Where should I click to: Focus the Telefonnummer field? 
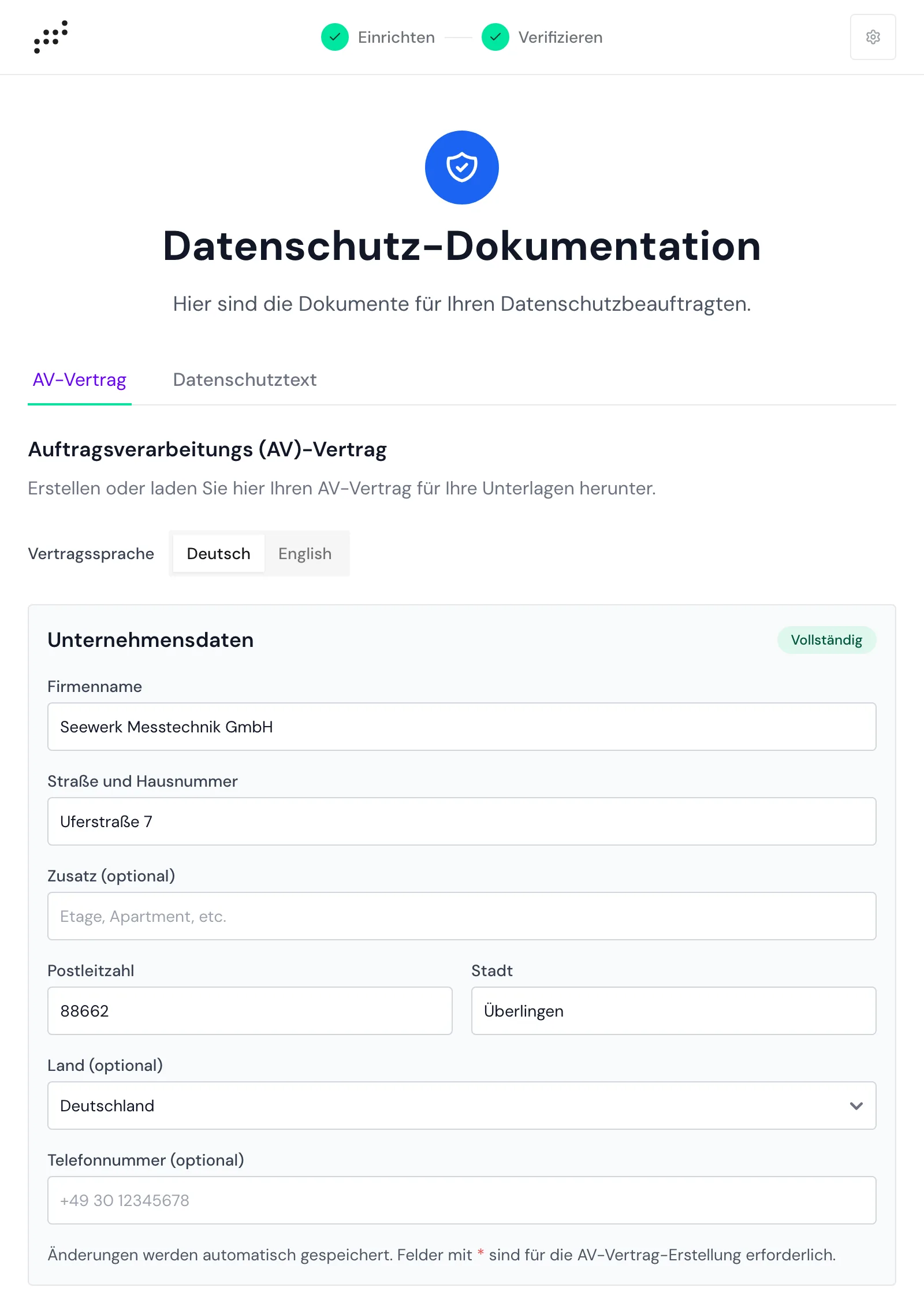point(462,1200)
